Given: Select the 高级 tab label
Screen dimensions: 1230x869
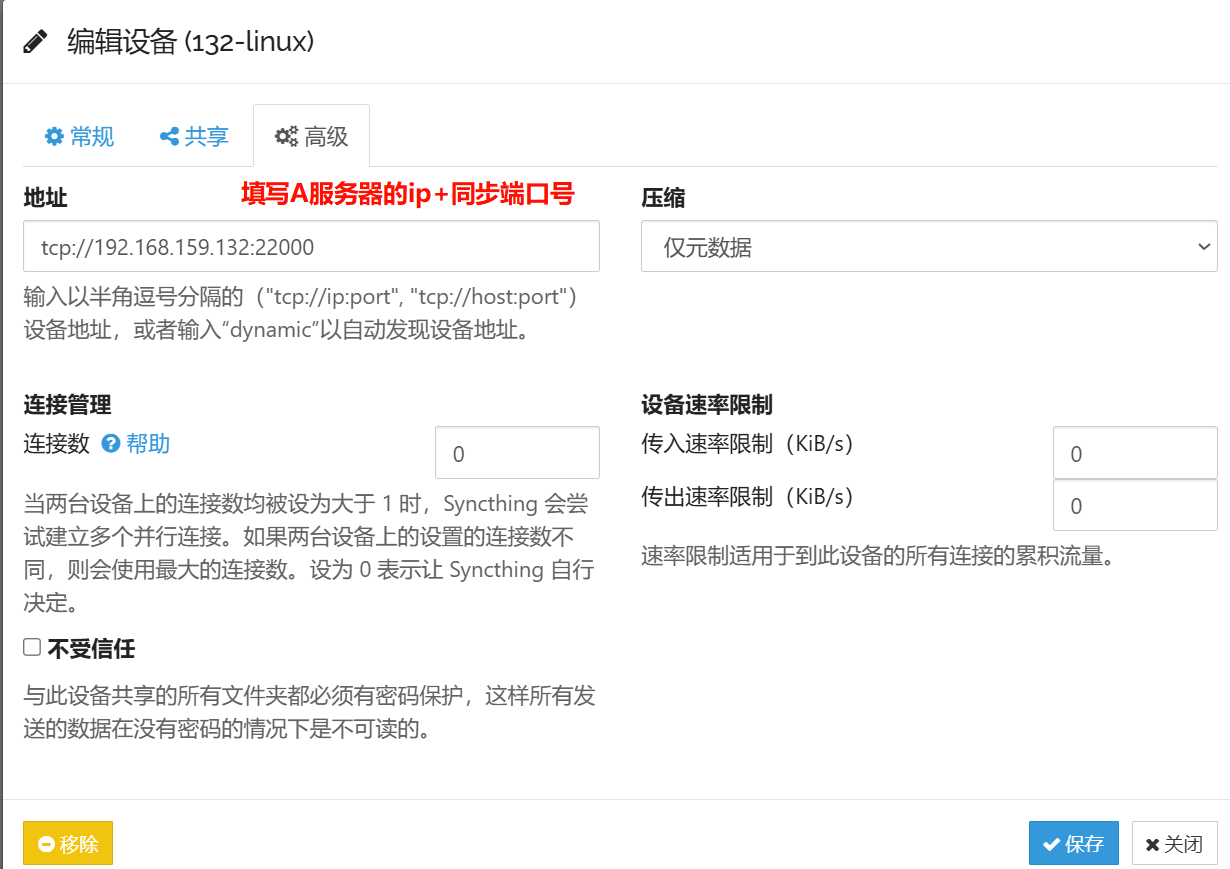Looking at the screenshot, I should pos(325,137).
